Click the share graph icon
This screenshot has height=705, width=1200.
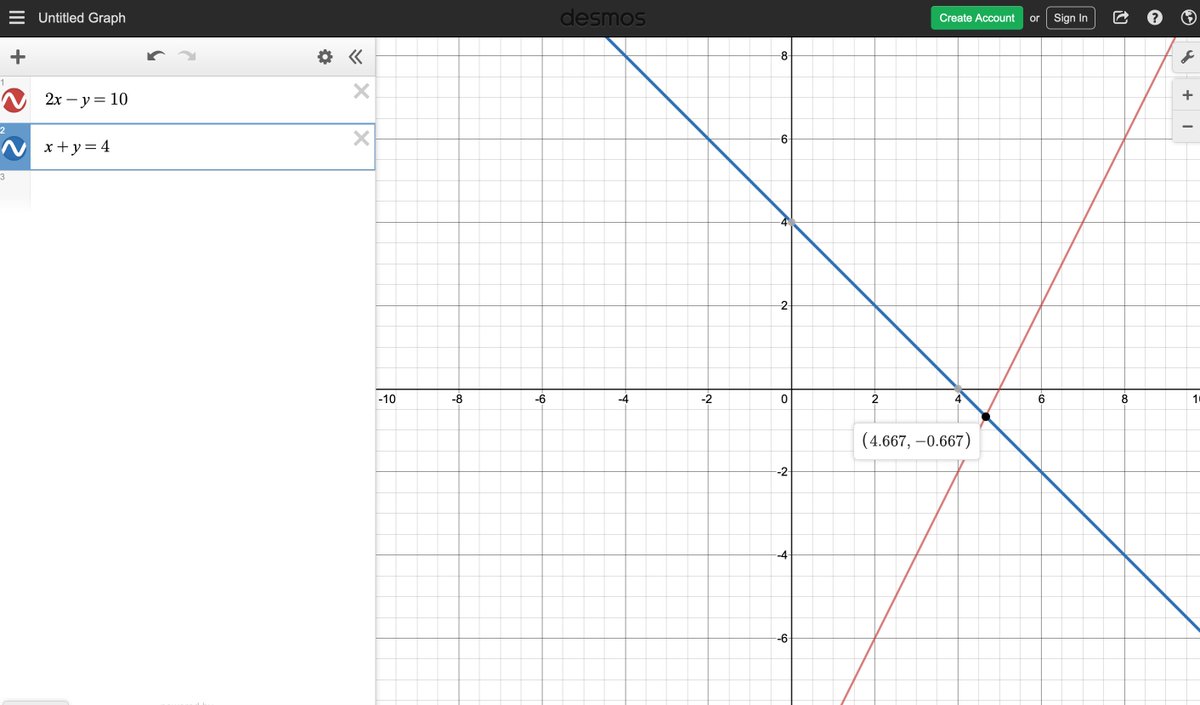pos(1120,17)
